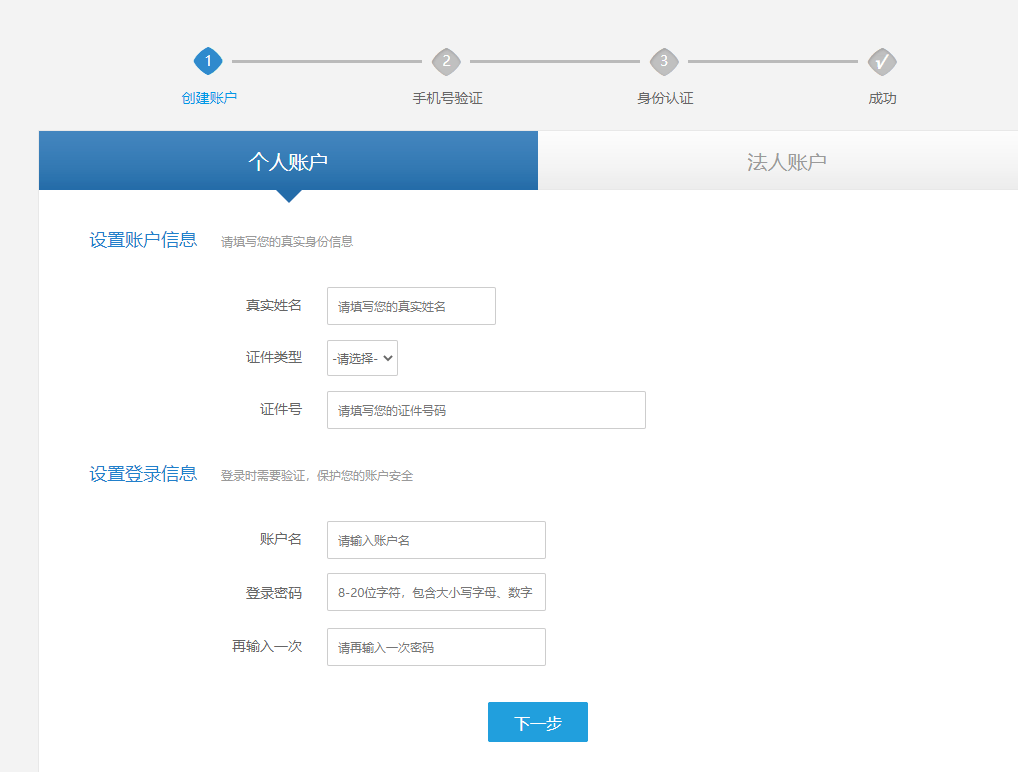Click the 设置登录信息 section heading
1018x772 pixels.
pos(143,474)
